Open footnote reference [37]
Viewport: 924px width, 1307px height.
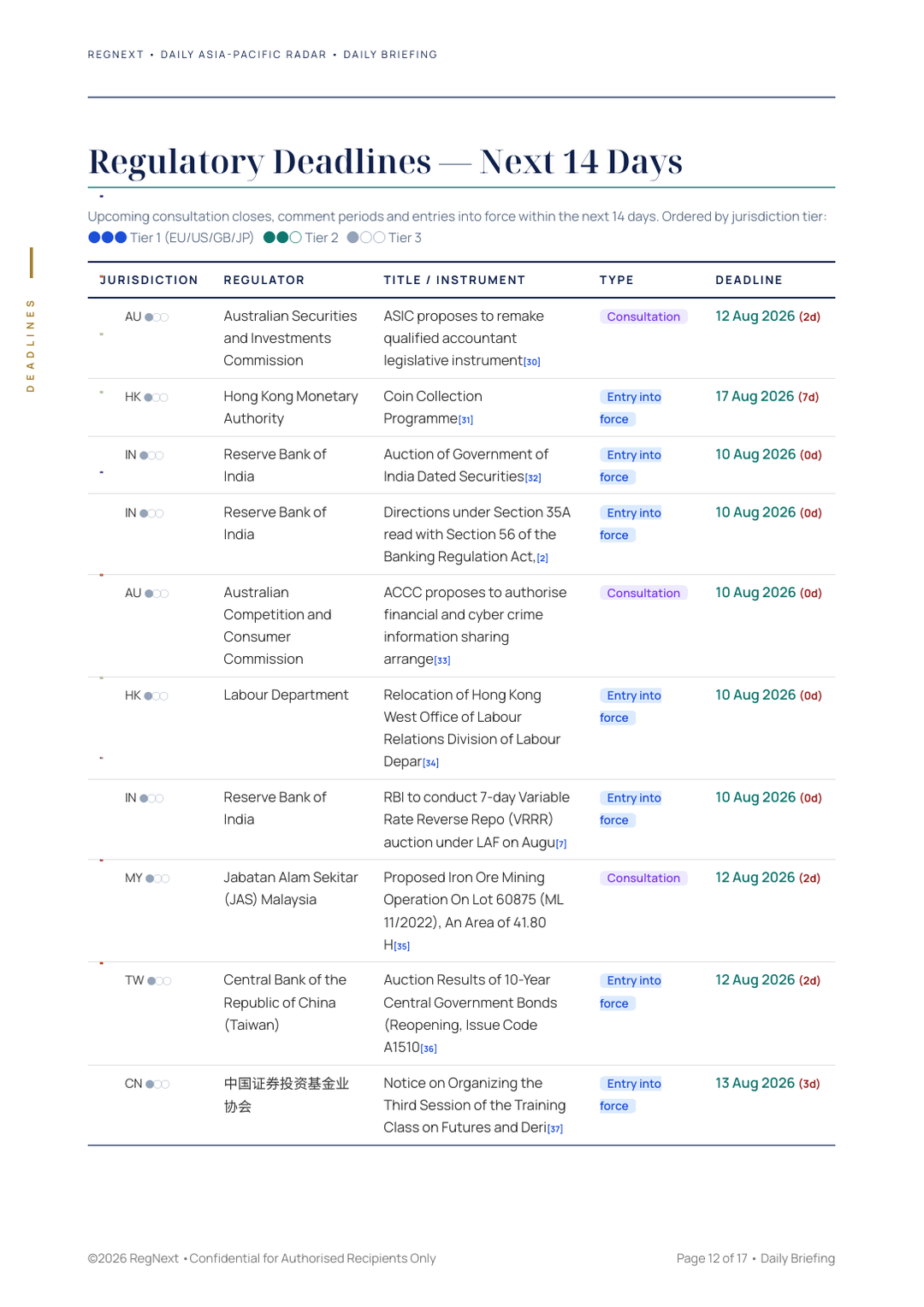555,1129
